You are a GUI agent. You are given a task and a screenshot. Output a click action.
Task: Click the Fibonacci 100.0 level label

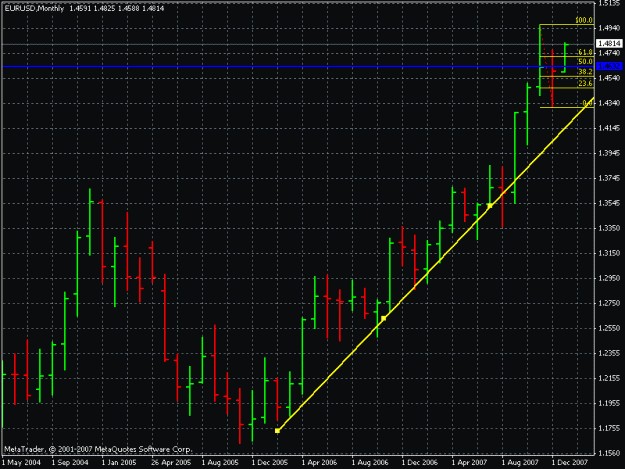[584, 20]
